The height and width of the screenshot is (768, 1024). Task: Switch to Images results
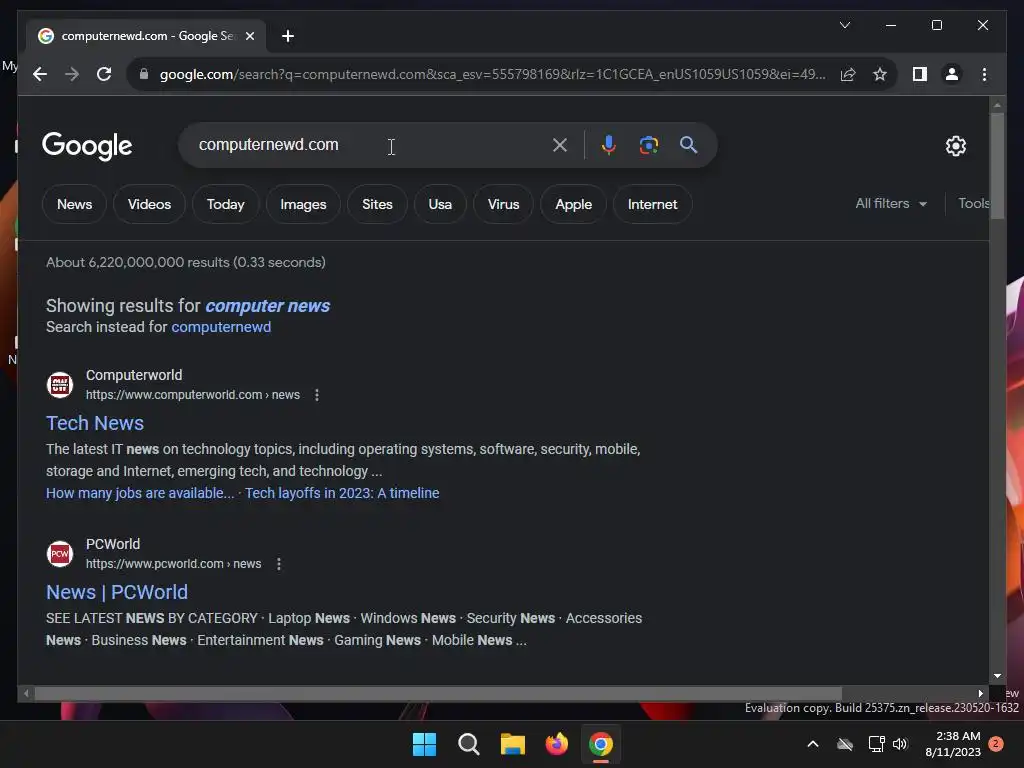click(x=303, y=204)
